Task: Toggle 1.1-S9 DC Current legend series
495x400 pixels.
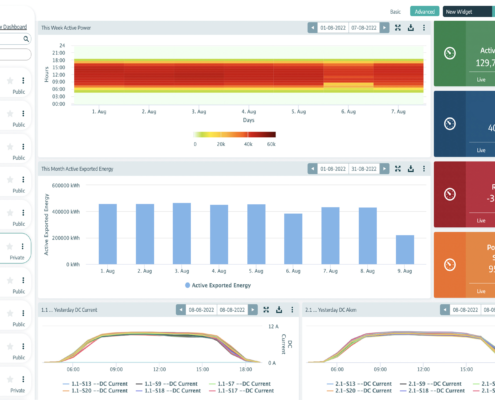Action: pyautogui.click(x=167, y=384)
